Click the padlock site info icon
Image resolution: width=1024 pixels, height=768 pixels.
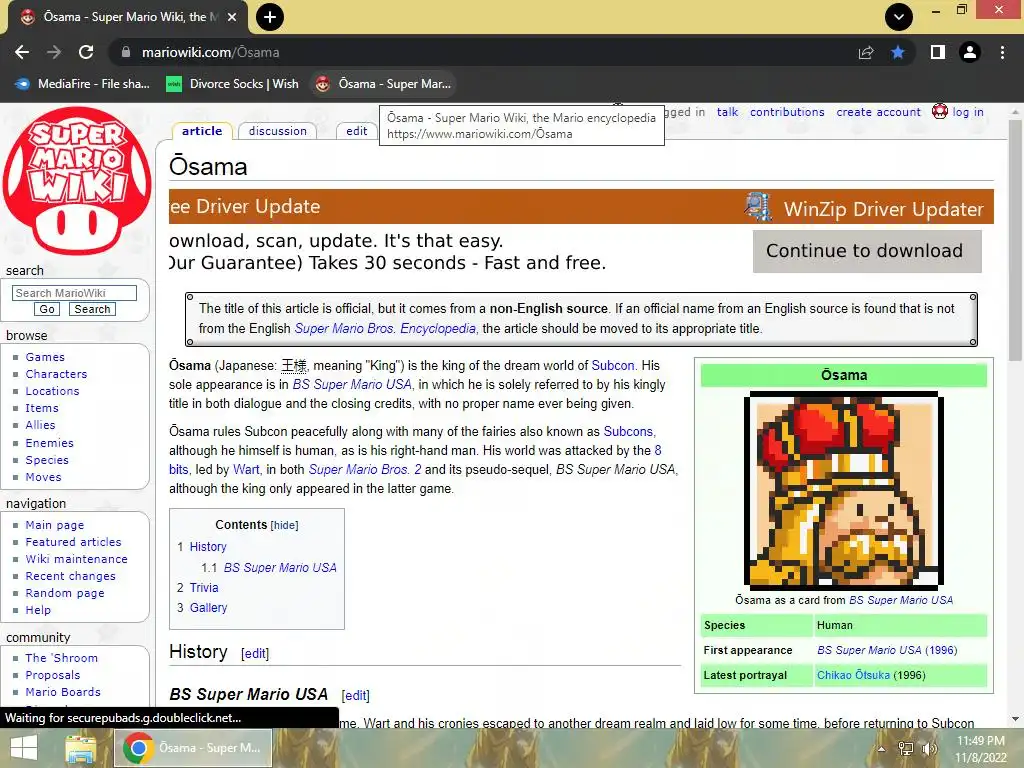126,52
